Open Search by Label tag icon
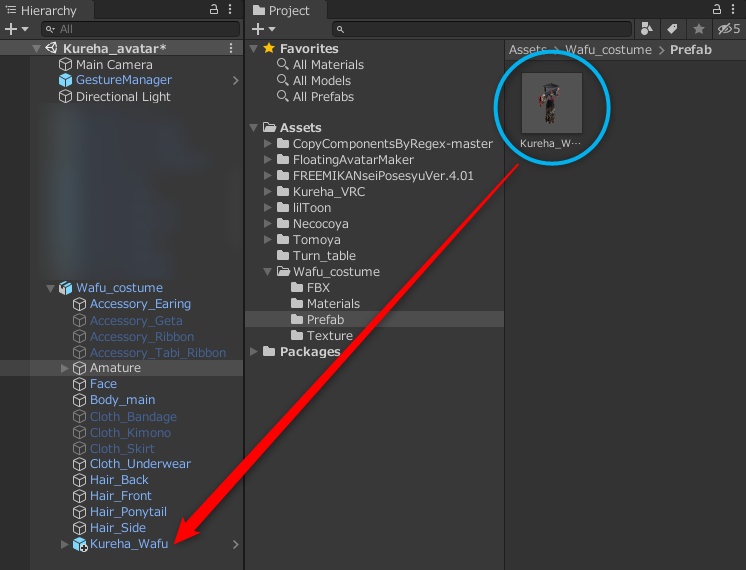The image size is (746, 570). (672, 29)
